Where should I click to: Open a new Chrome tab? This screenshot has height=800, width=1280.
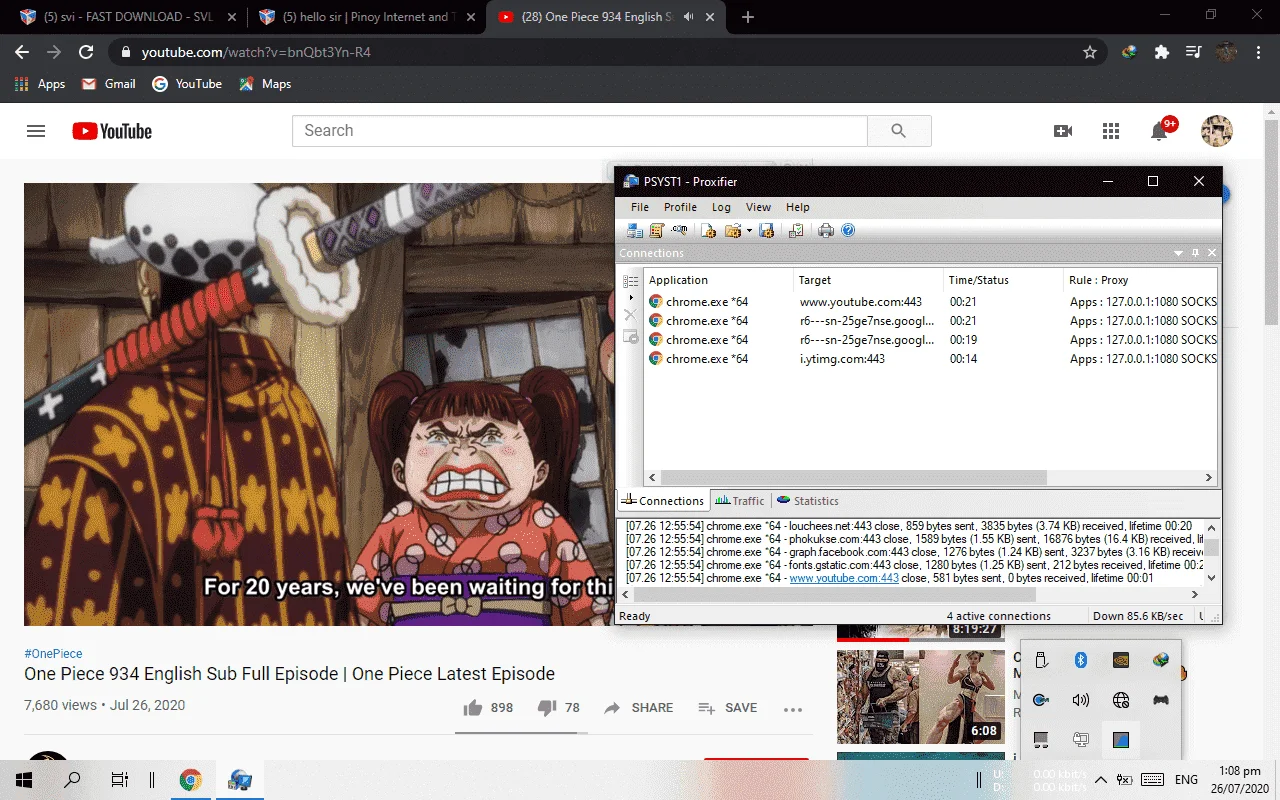point(748,17)
